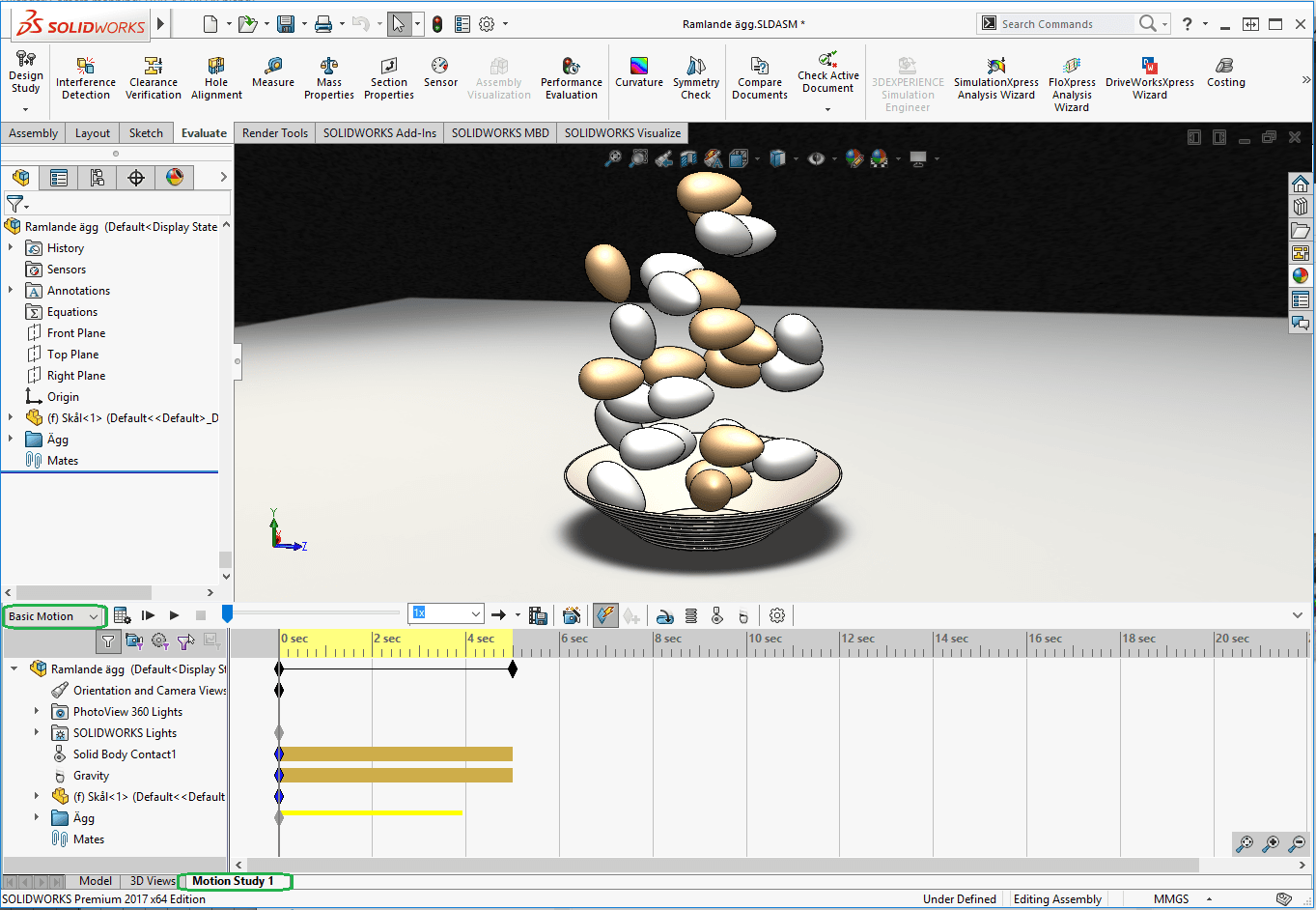Run the Symmetry Check tool
Image resolution: width=1316 pixels, height=910 pixels.
[x=695, y=76]
